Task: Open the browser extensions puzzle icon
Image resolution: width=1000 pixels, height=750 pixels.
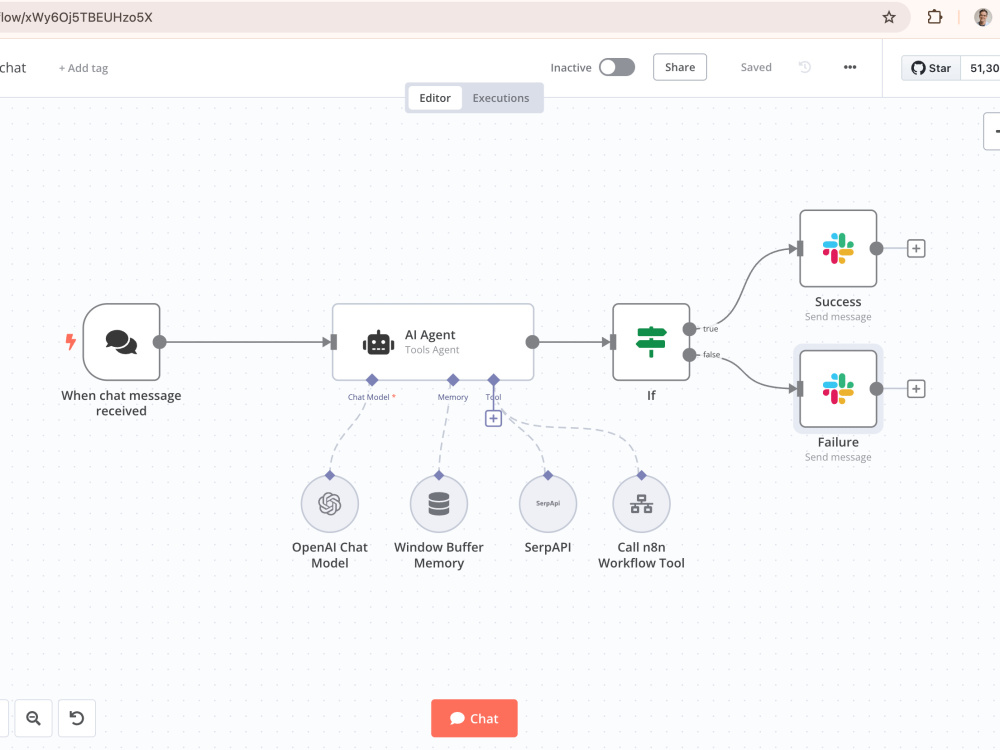Action: pyautogui.click(x=934, y=17)
